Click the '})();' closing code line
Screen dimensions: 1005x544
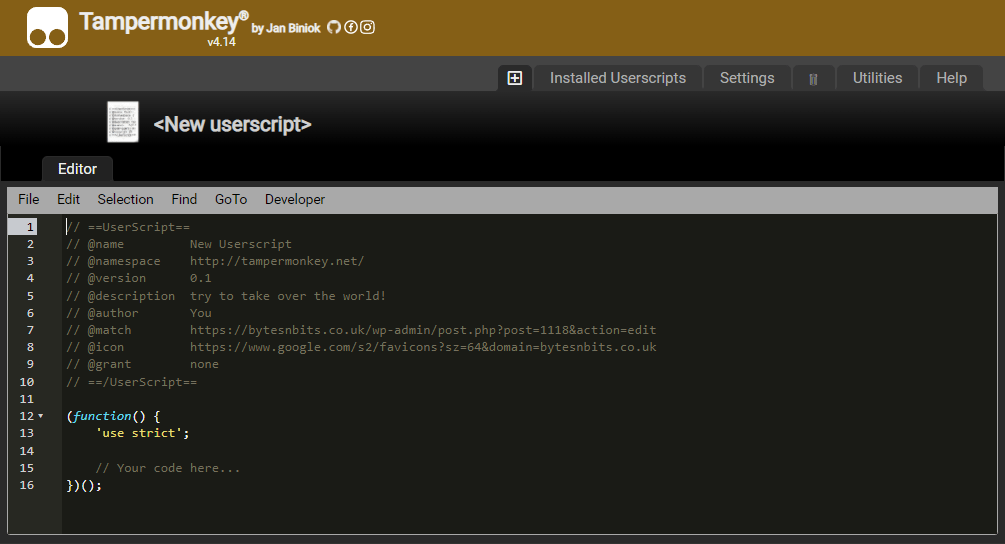click(84, 486)
